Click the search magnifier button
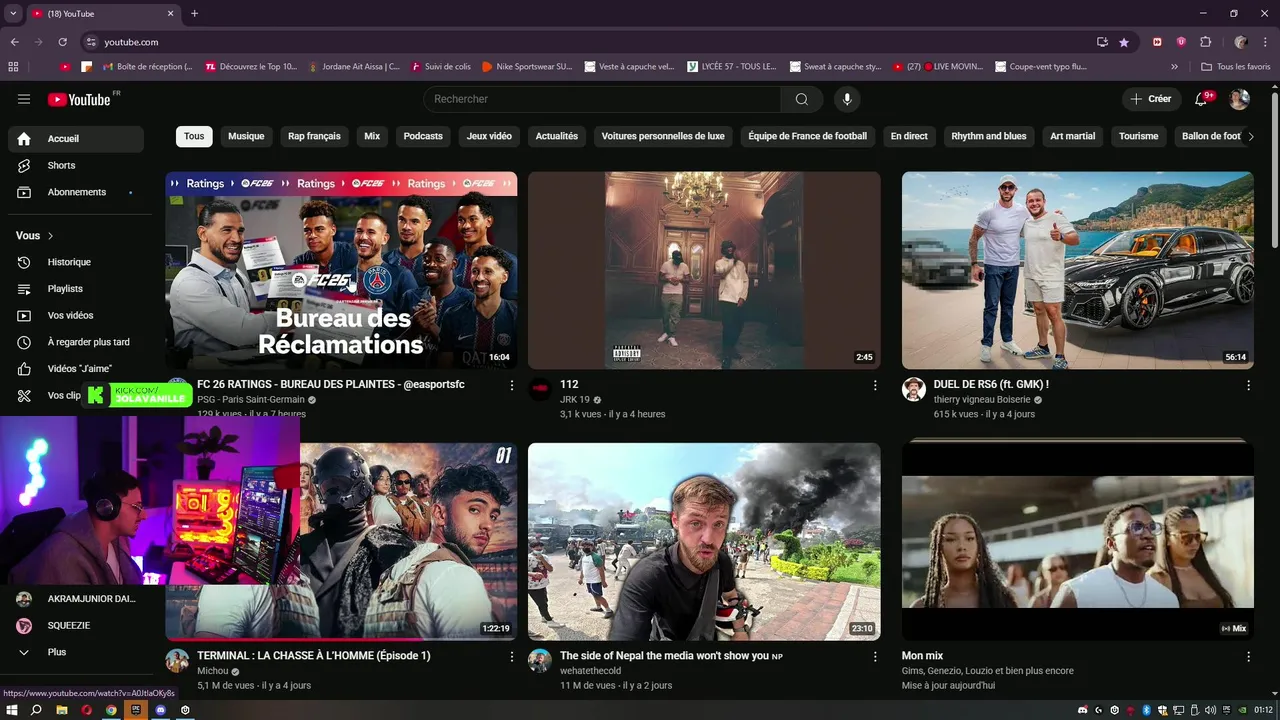Image resolution: width=1280 pixels, height=720 pixels. click(x=802, y=99)
